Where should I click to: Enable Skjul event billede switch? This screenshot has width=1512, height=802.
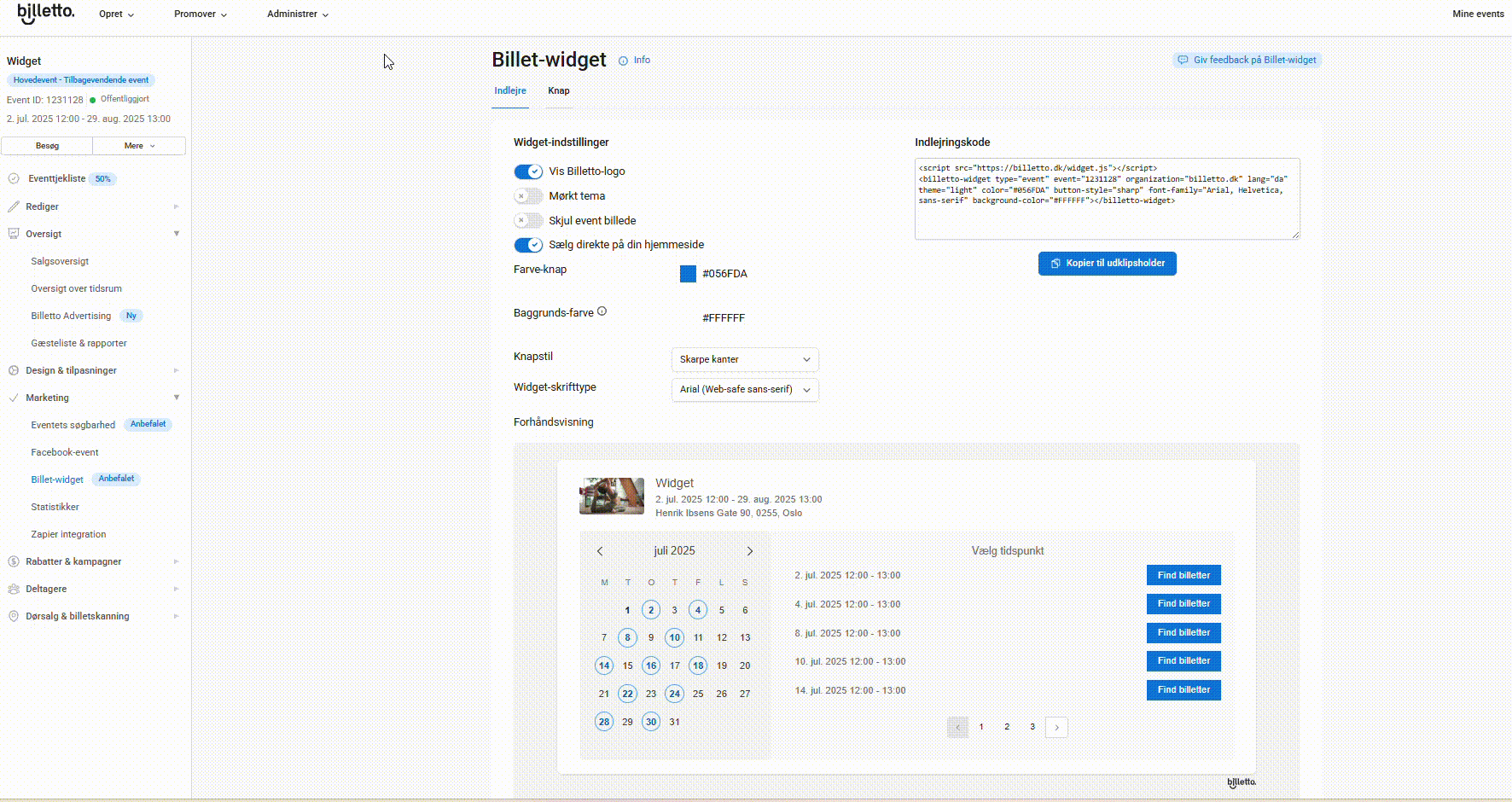528,220
